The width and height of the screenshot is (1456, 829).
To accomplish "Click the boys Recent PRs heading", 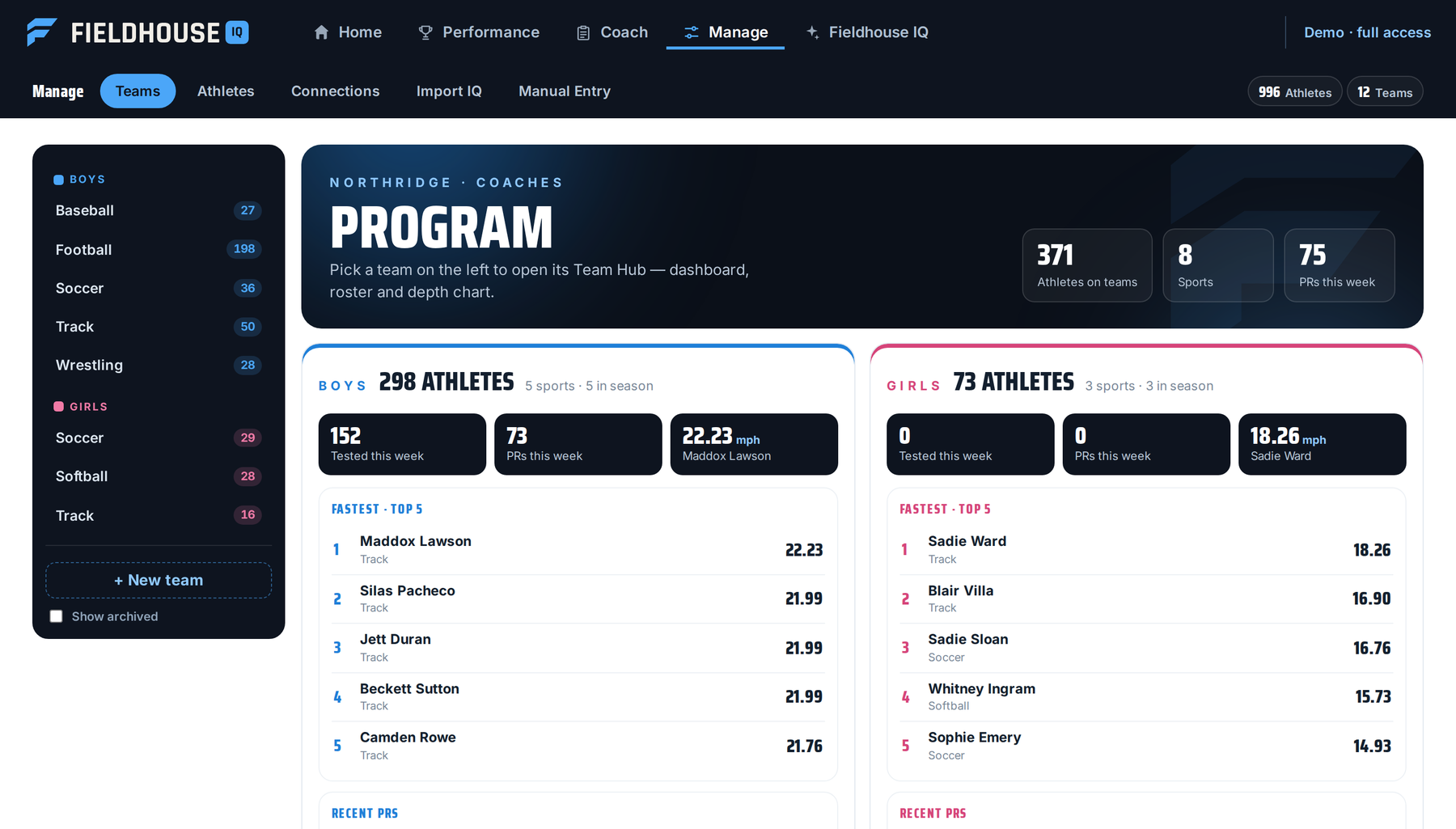I will pyautogui.click(x=365, y=814).
